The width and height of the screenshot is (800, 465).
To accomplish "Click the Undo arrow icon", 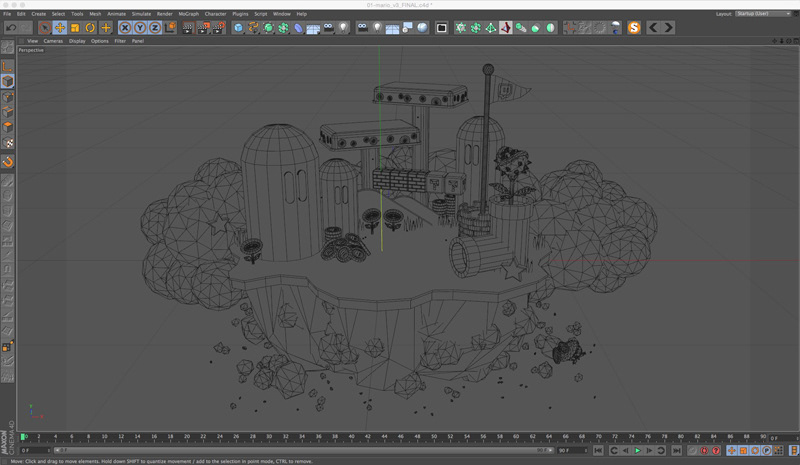I will pyautogui.click(x=11, y=28).
